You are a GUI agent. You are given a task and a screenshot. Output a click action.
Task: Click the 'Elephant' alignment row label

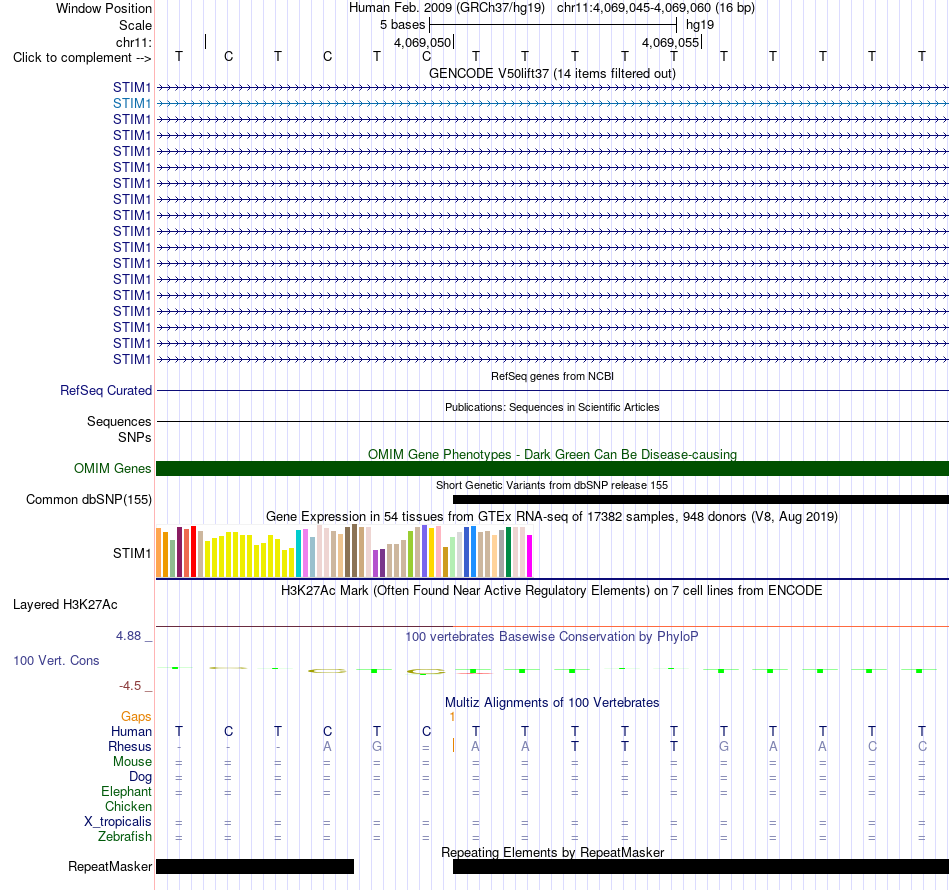tap(126, 792)
